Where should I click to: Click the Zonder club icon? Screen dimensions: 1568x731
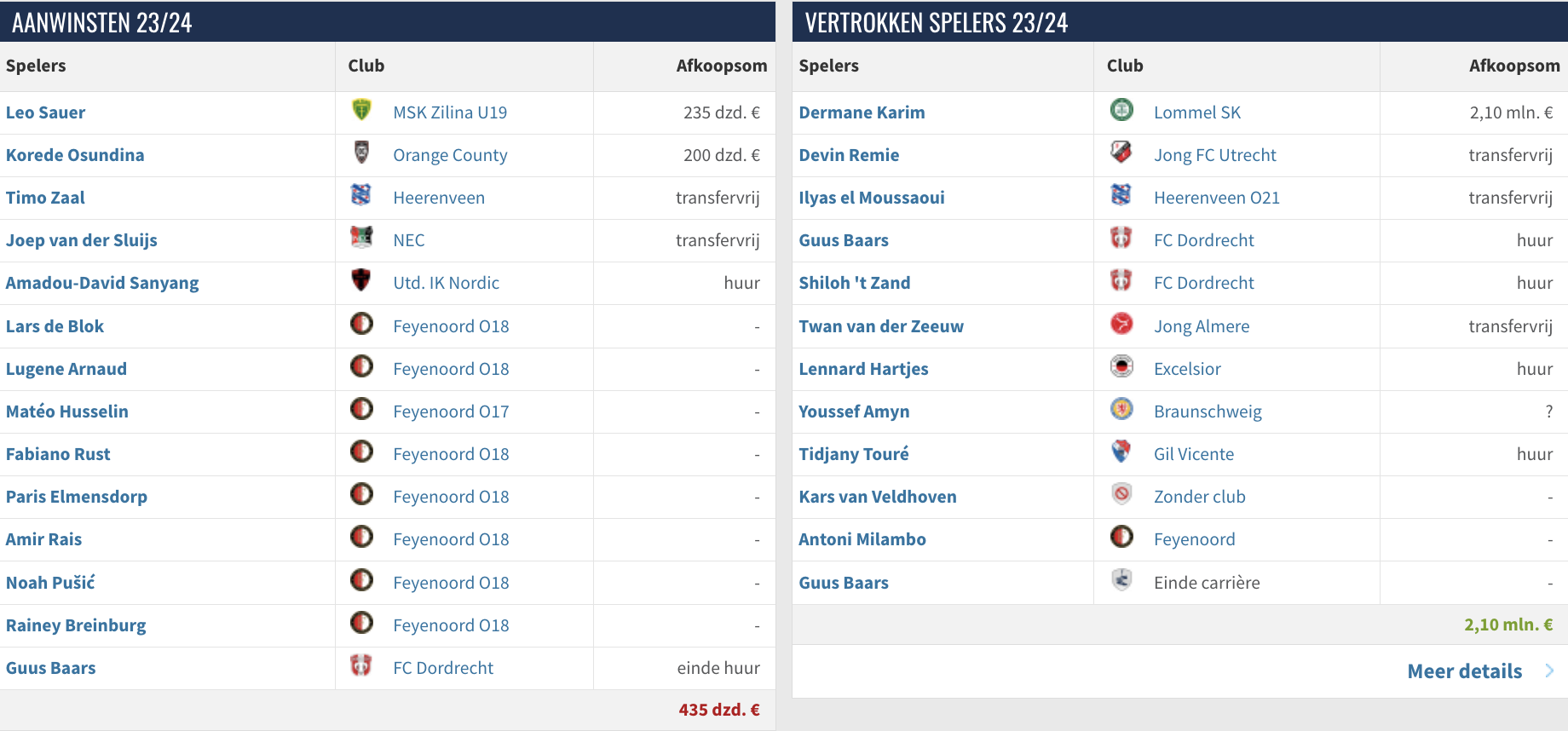[1121, 494]
